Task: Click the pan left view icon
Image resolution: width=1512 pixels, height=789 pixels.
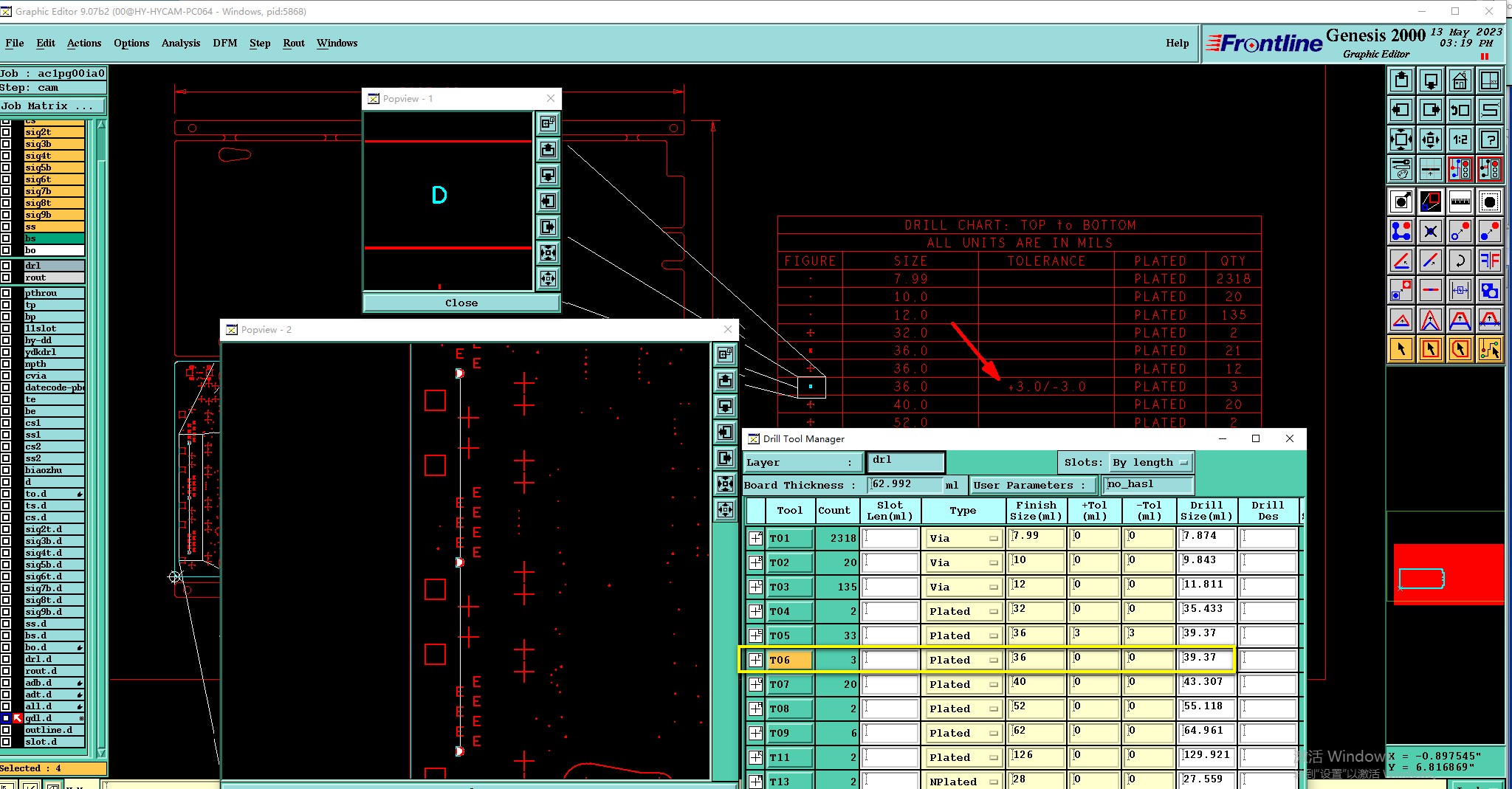Action: pos(1401,110)
